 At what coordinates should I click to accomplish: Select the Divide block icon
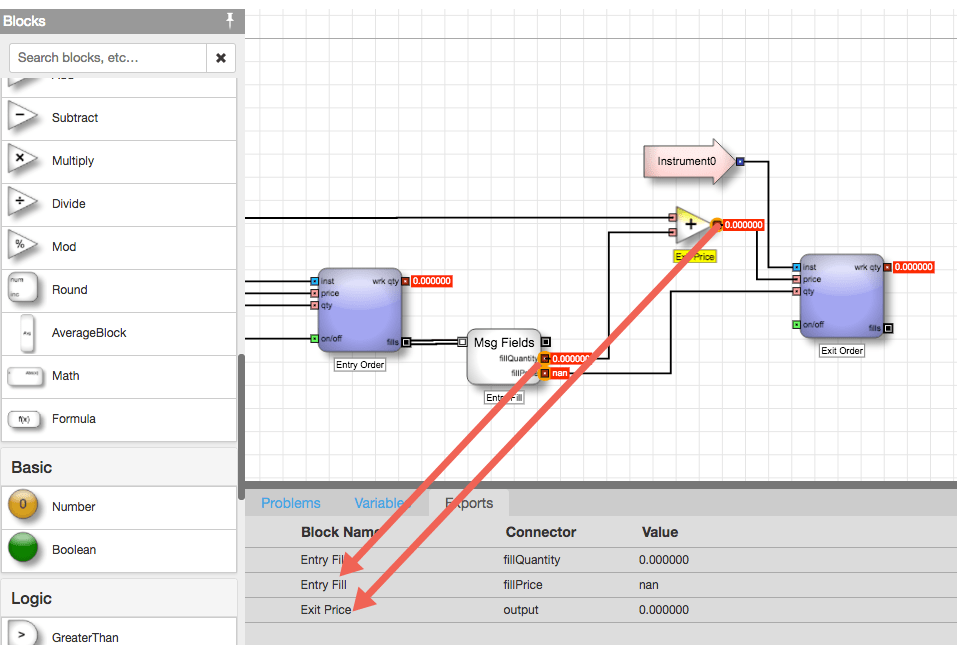[x=22, y=202]
